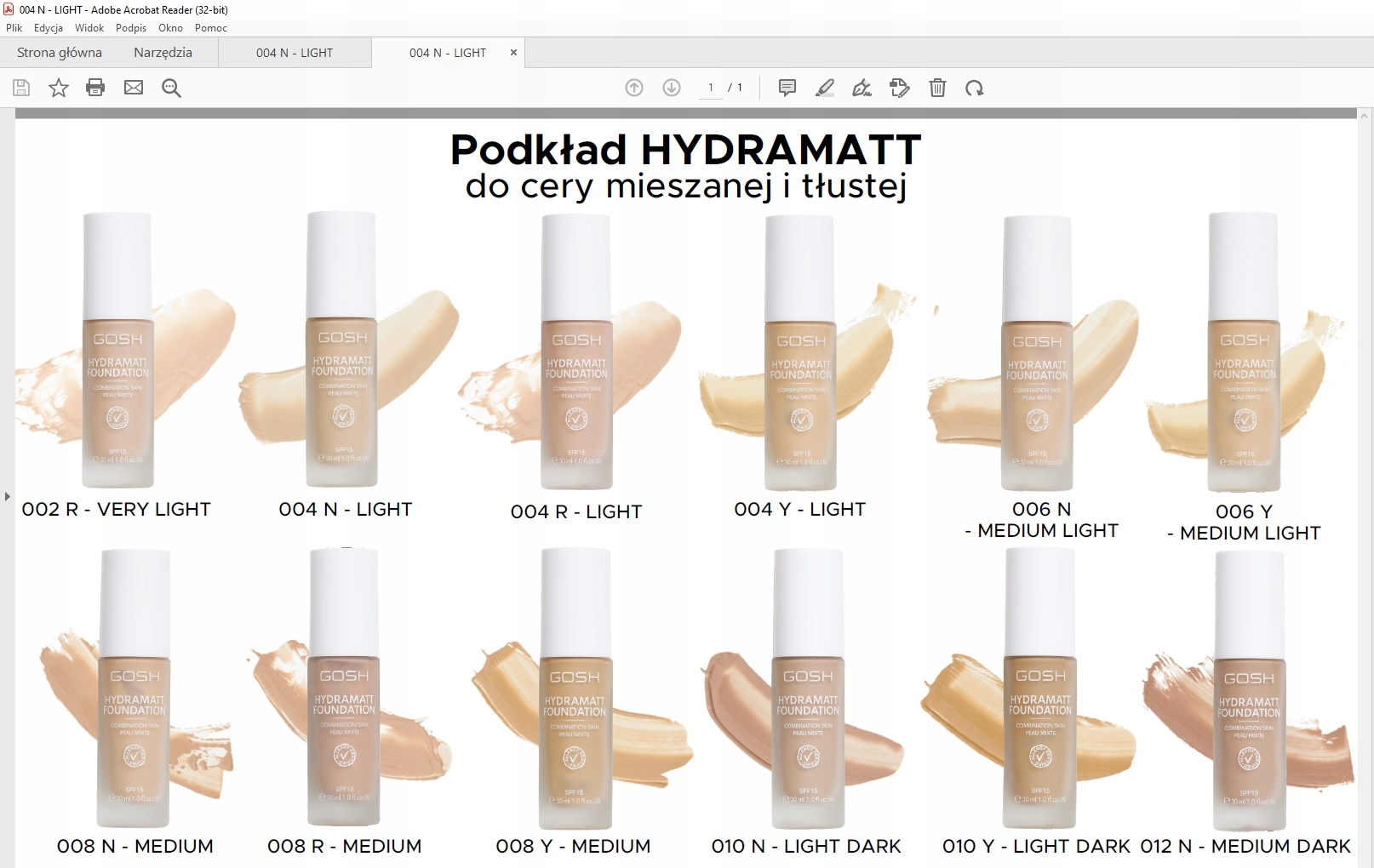
Task: Select the Highlight text pen tool
Action: coord(825,88)
